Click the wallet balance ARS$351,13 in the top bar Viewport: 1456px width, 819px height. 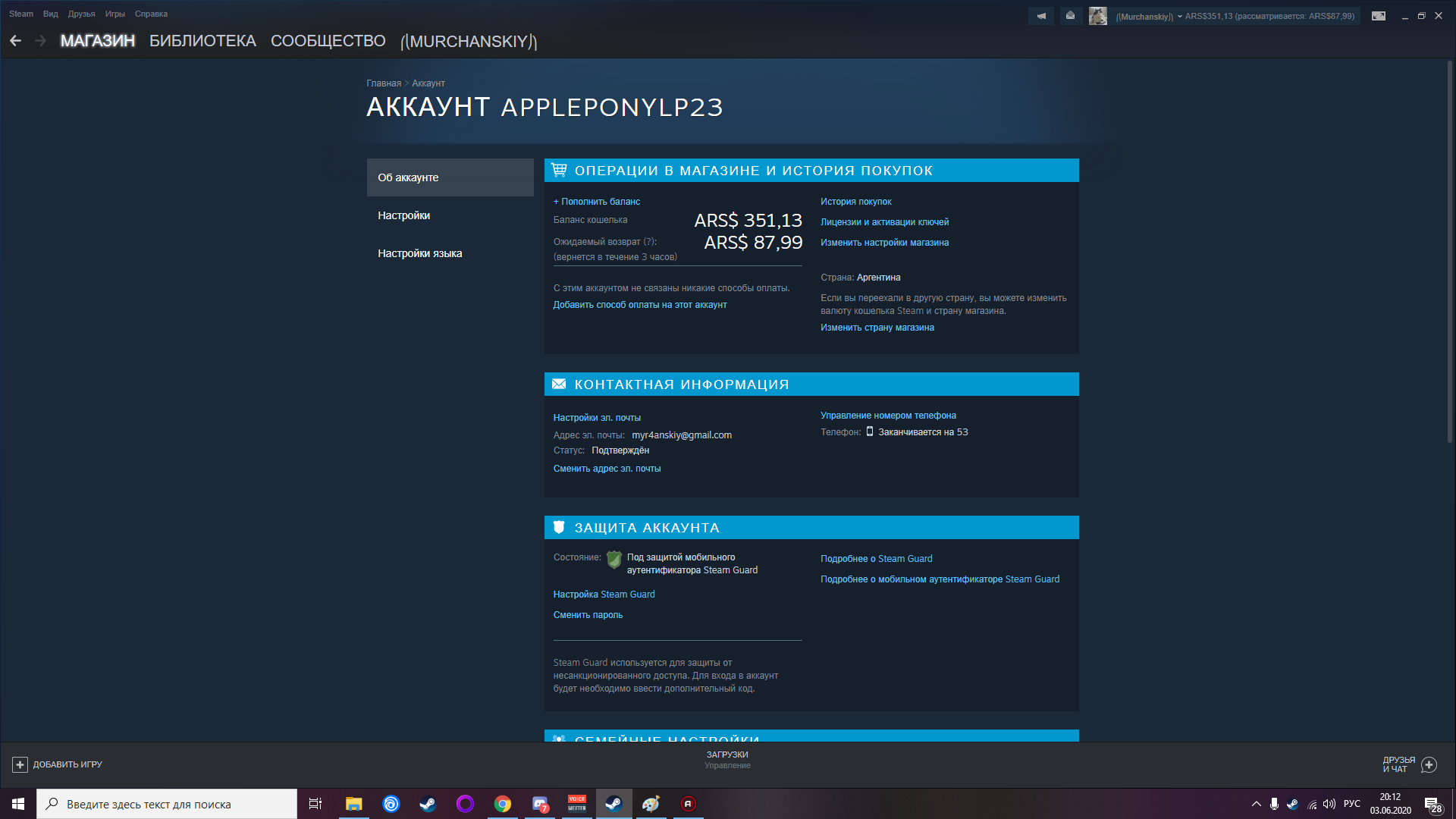pos(1209,16)
